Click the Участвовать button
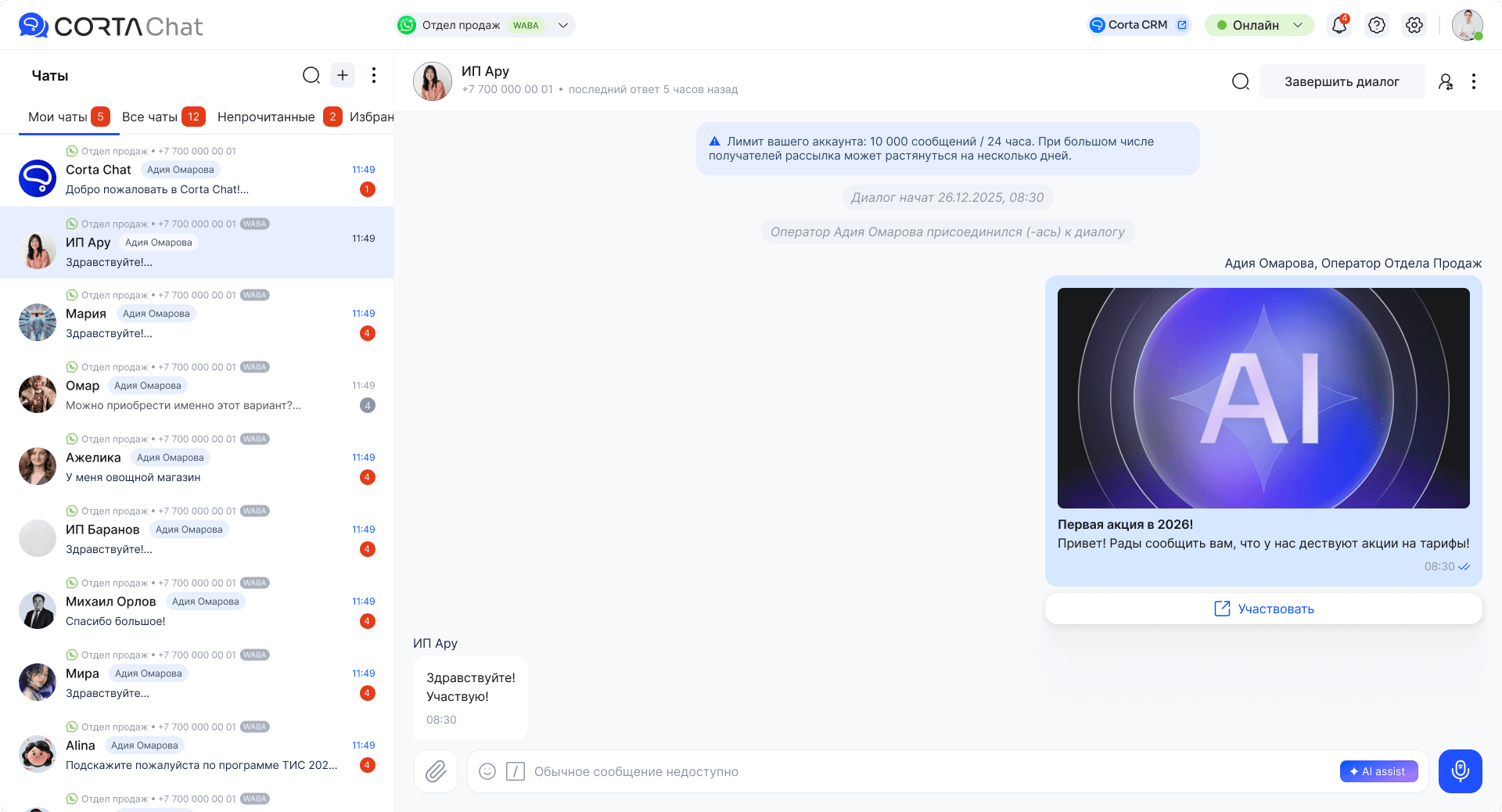Viewport: 1502px width, 812px height. [x=1263, y=609]
